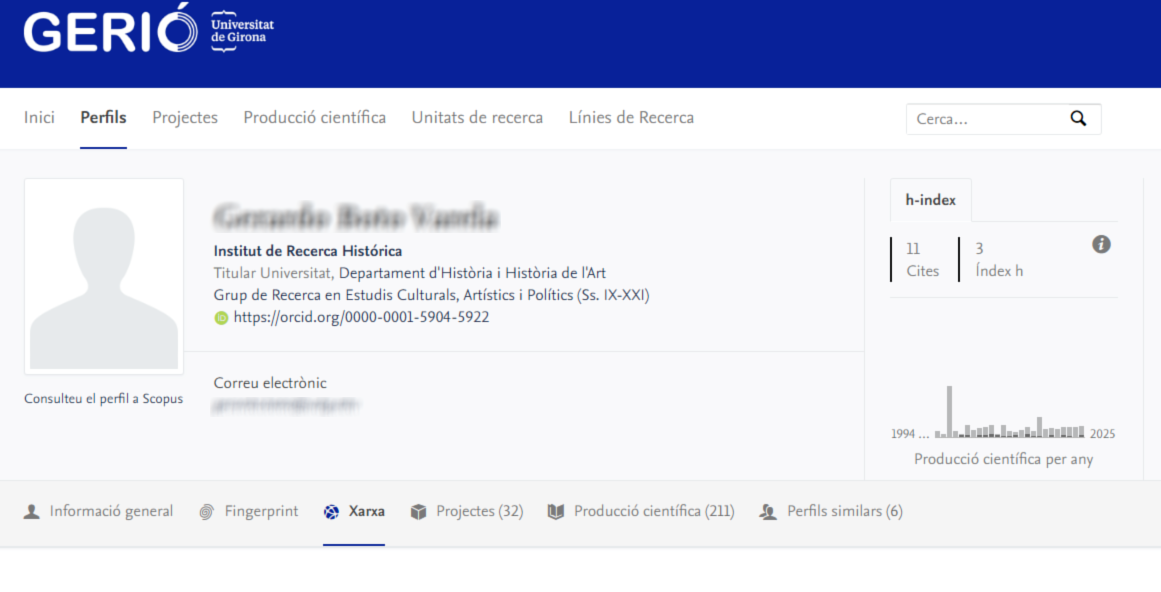Click Consulteu el perfil a Scopus link
This screenshot has height=592, width=1161.
[103, 399]
